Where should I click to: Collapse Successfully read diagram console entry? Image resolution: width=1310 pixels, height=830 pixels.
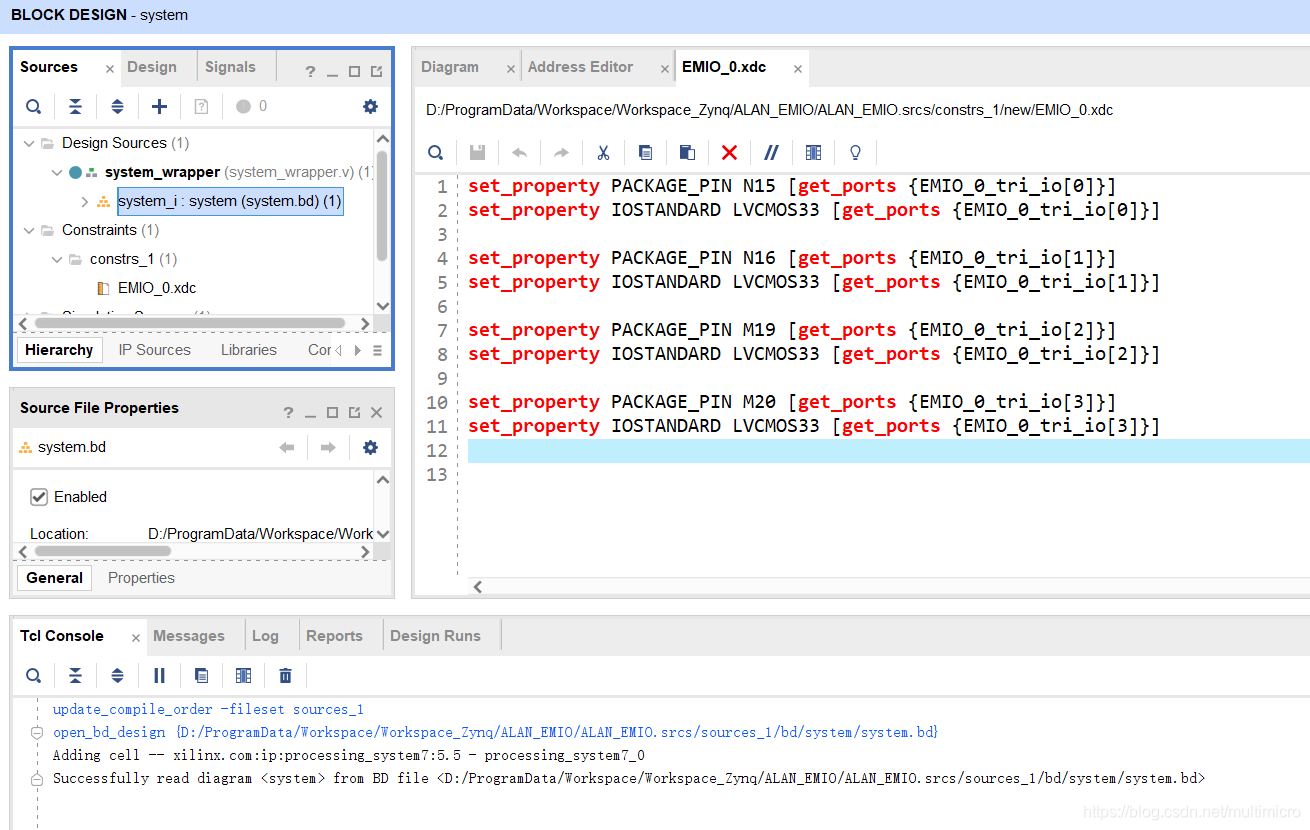click(37, 779)
